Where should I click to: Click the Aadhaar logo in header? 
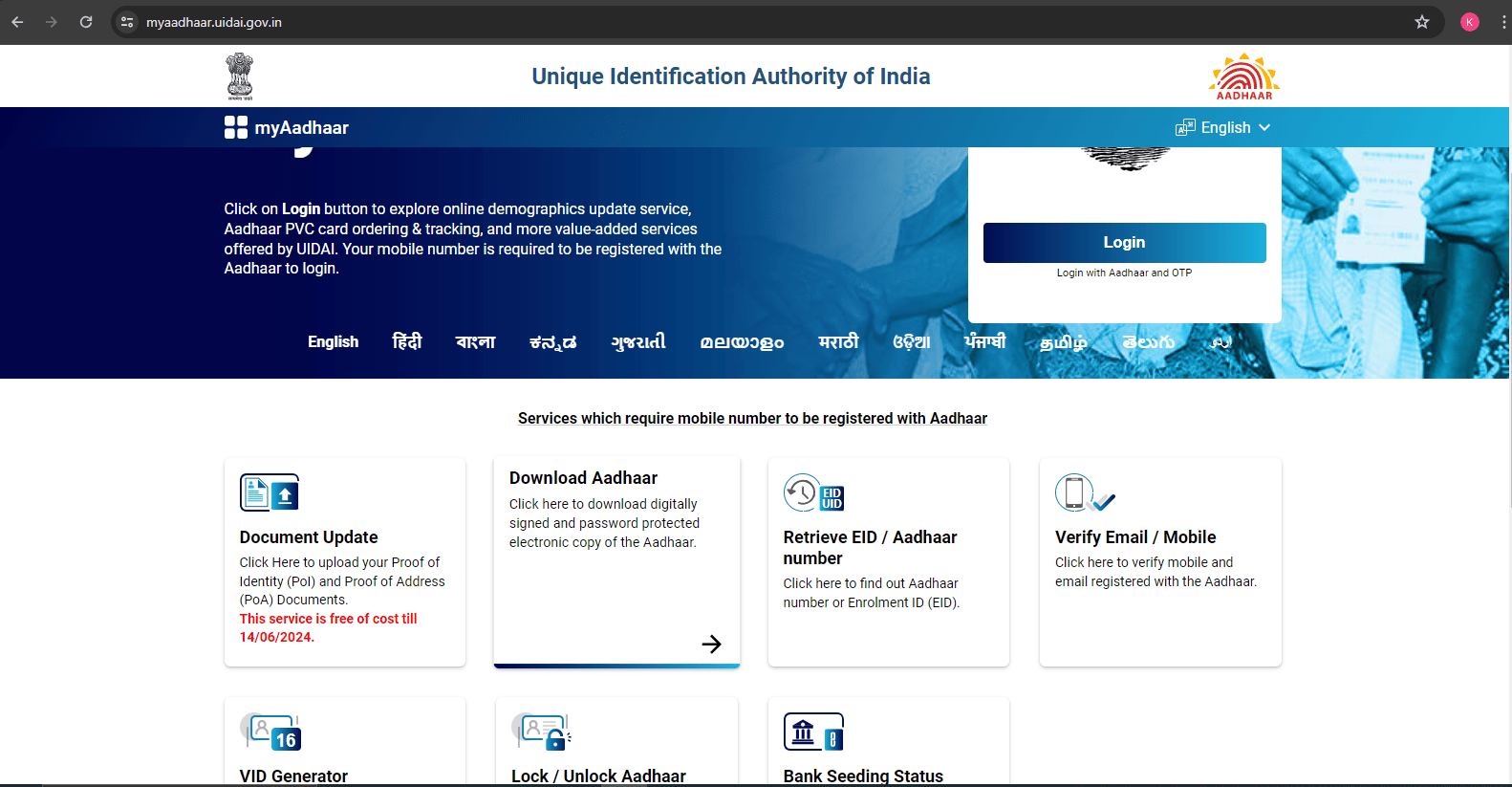point(1243,77)
